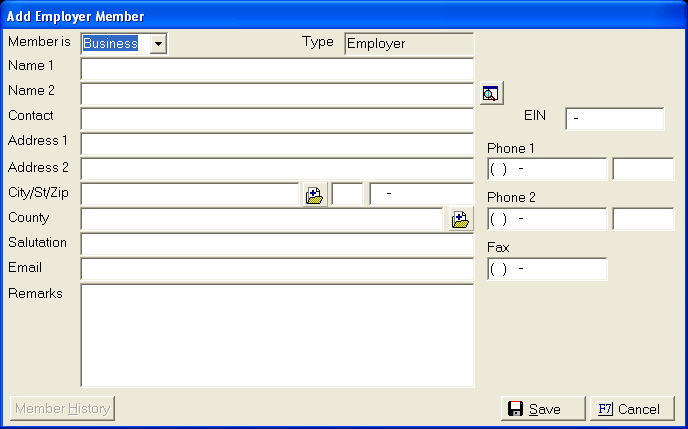688x429 pixels.
Task: Click the Save button
Action: pyautogui.click(x=543, y=409)
